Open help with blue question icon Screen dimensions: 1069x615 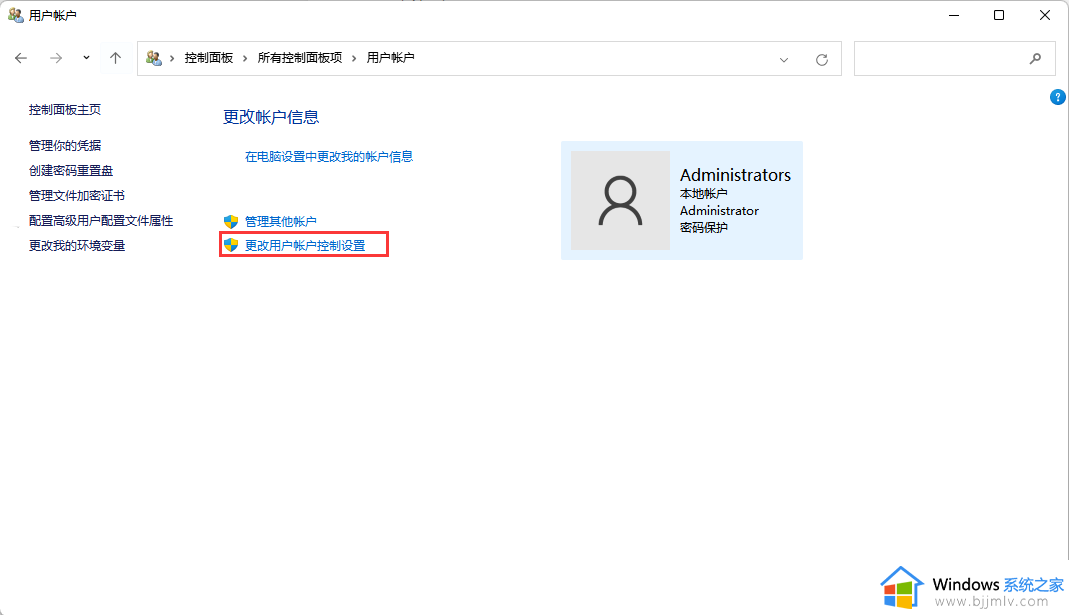(x=1057, y=98)
